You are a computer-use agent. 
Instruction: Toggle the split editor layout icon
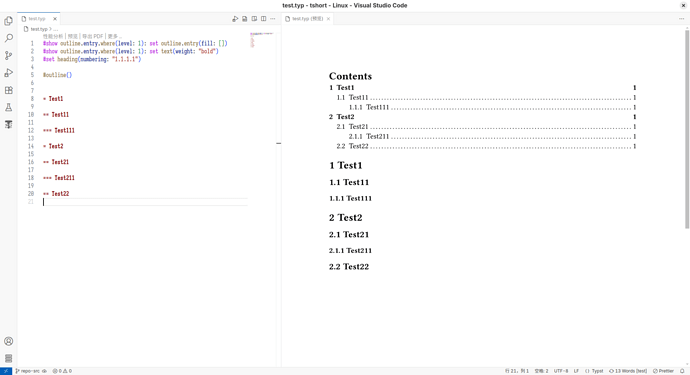(x=263, y=19)
